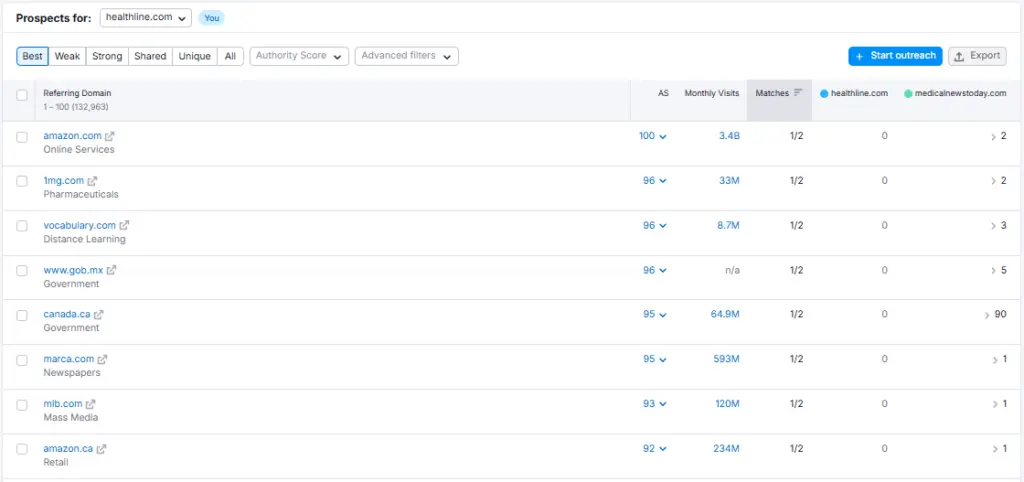Open the healthline.com domain dropdown
This screenshot has height=482, width=1024.
146,18
